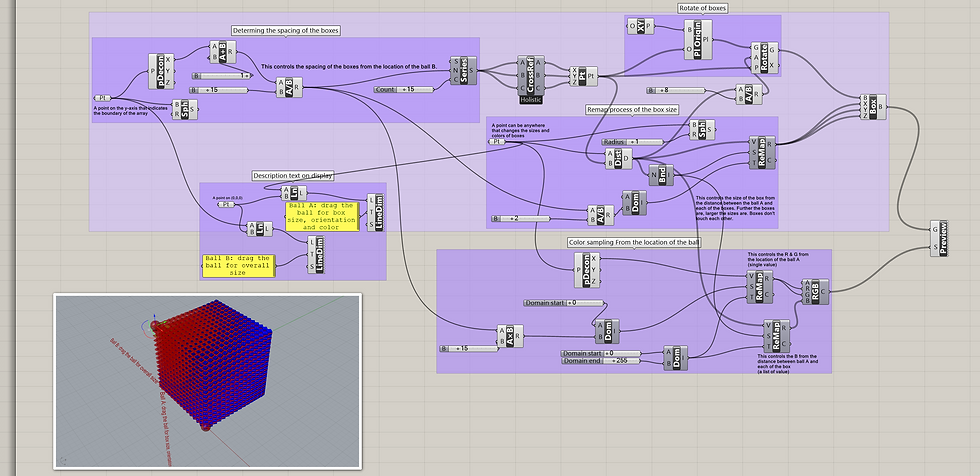Screen dimensions: 980x476
Task: Select the Dist component
Action: (619, 159)
